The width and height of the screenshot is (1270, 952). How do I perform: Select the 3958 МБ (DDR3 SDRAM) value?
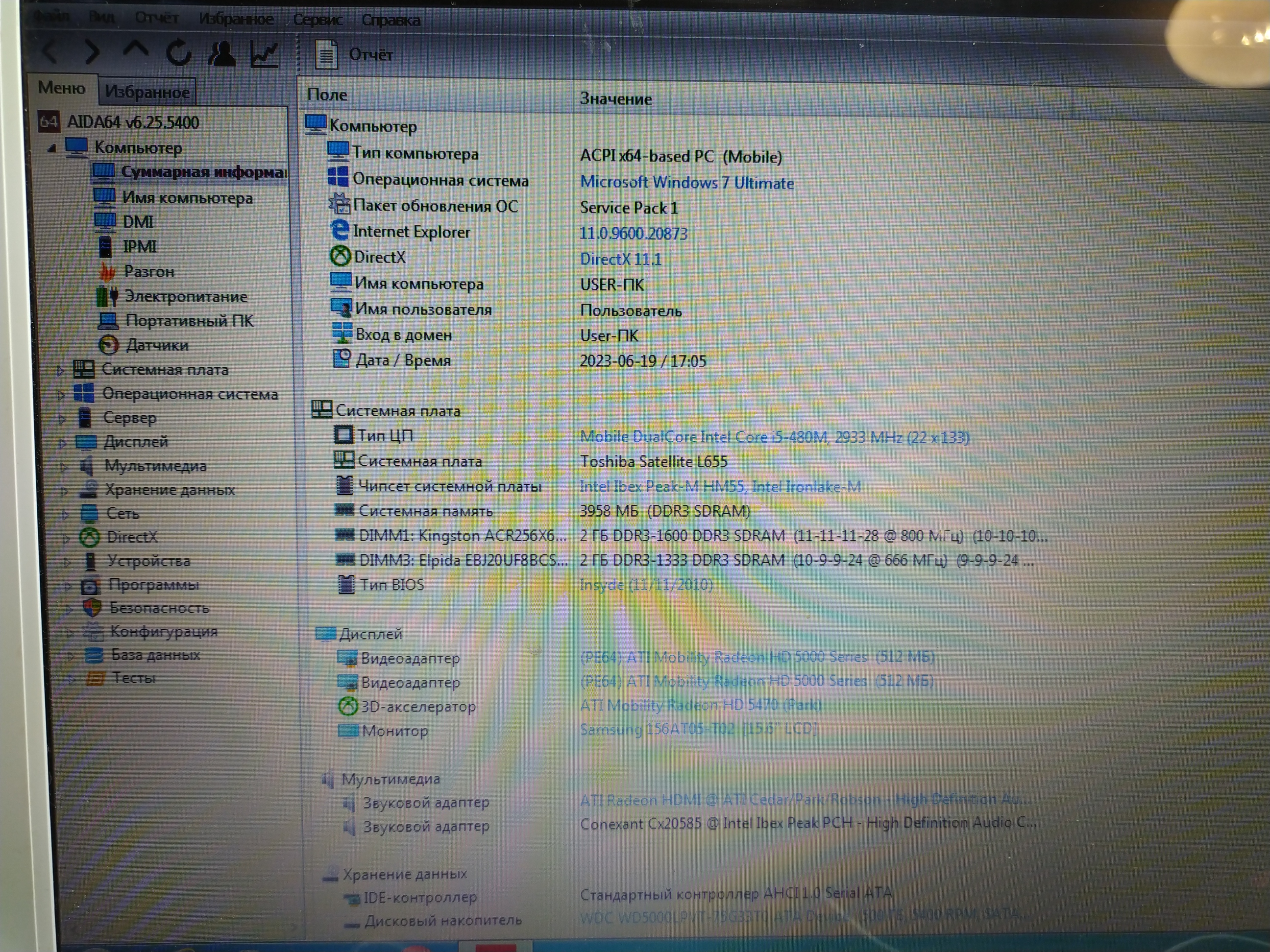click(665, 511)
